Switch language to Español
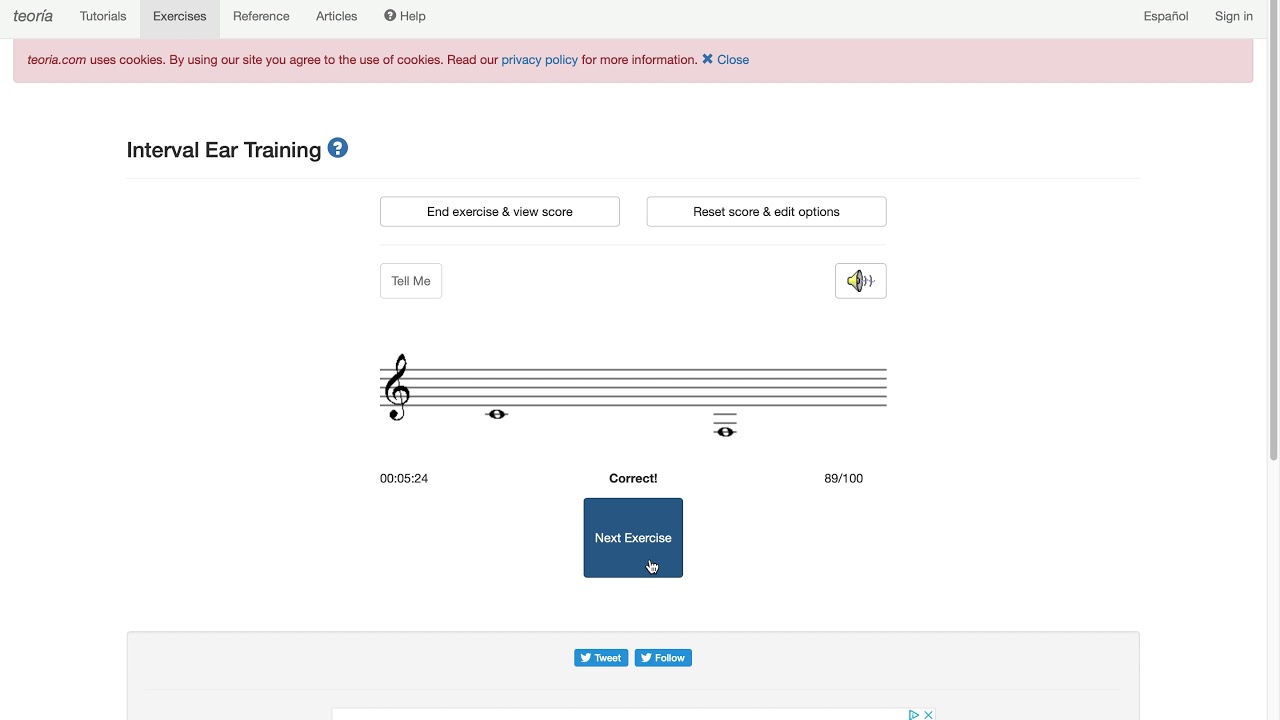The image size is (1280, 720). [x=1166, y=17]
